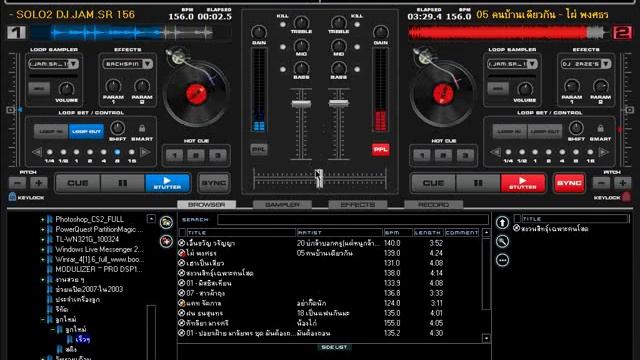This screenshot has width=640, height=360.
Task: Click deck 2 turntable vinyl record
Action: tap(442, 93)
